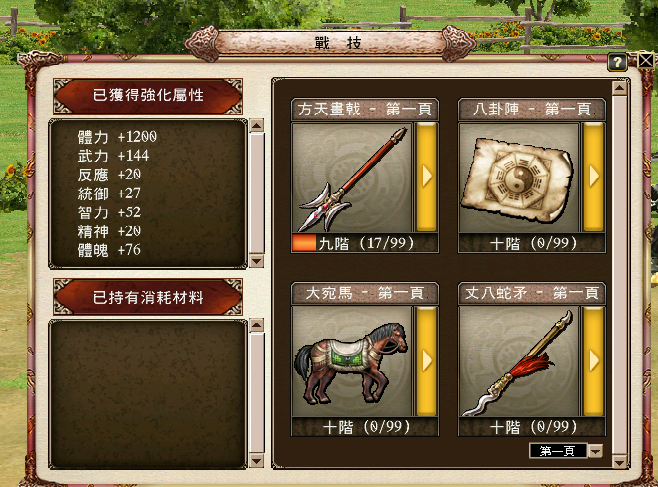Select the 丈八蛇矛 serpent spear icon
658x487 pixels.
[x=519, y=362]
